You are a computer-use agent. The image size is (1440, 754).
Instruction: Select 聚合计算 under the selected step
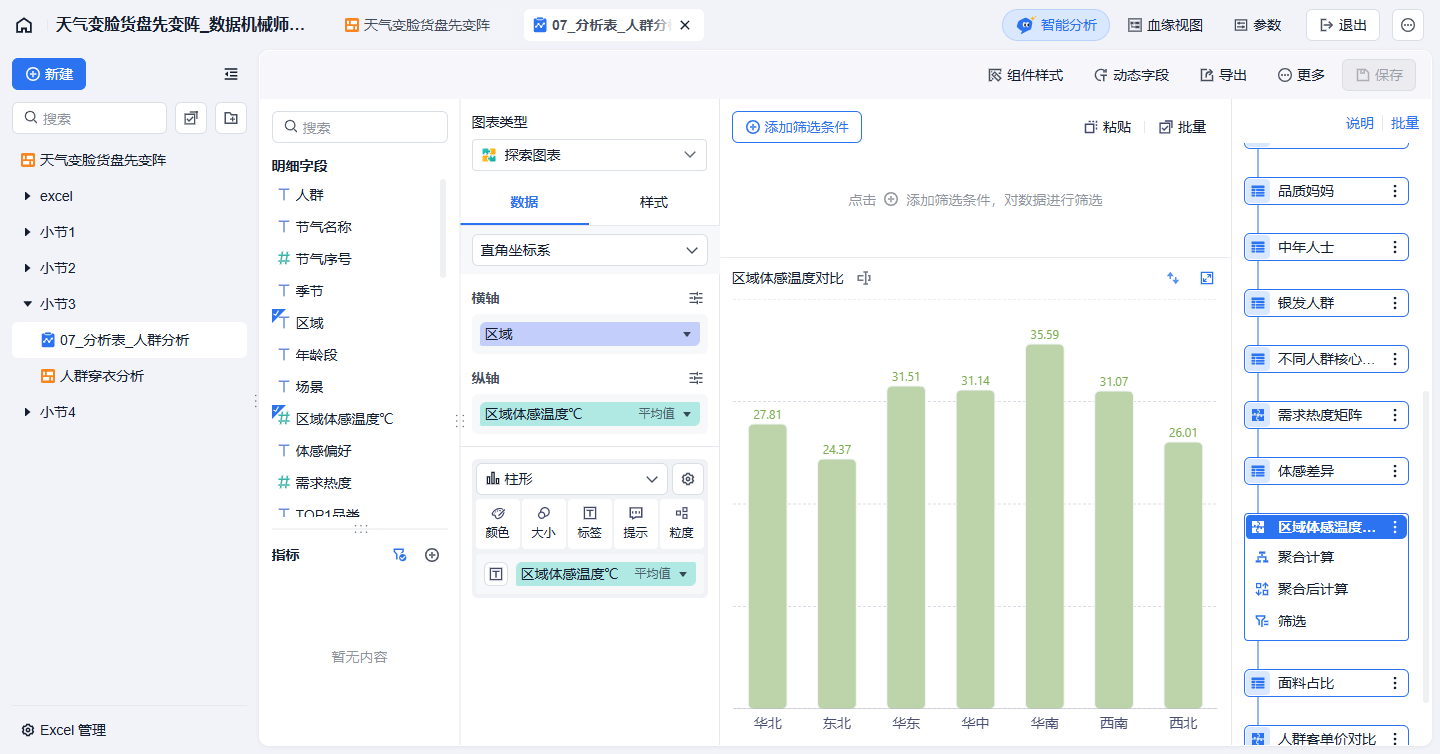pos(1306,557)
